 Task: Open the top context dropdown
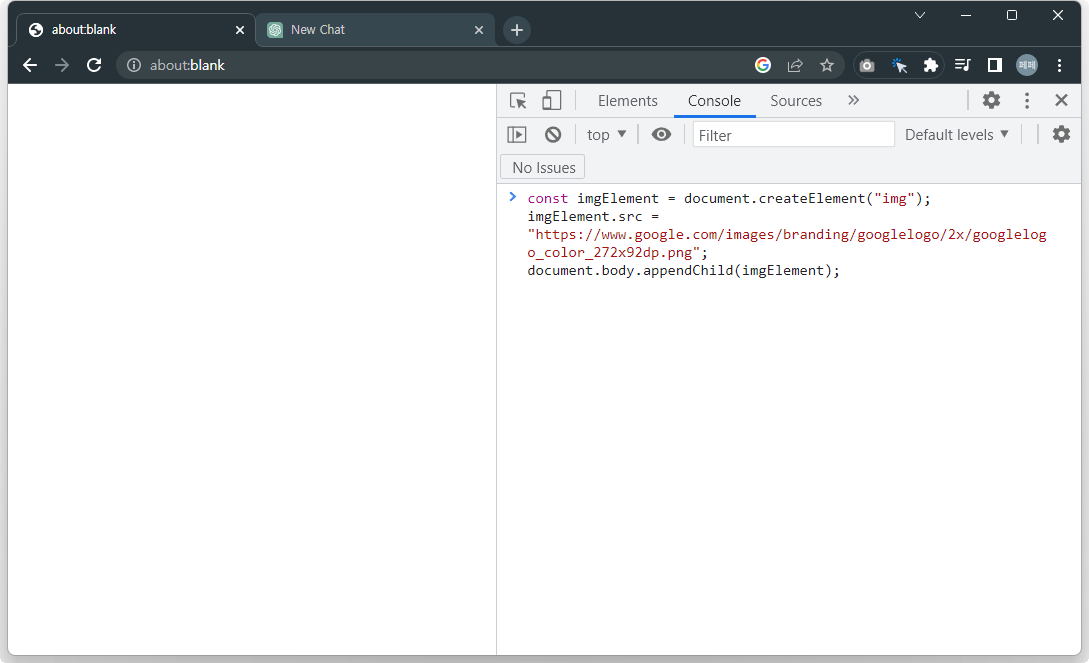606,135
